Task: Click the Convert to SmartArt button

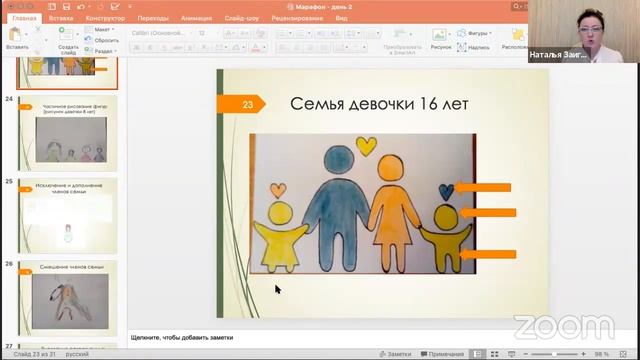Action: point(402,42)
